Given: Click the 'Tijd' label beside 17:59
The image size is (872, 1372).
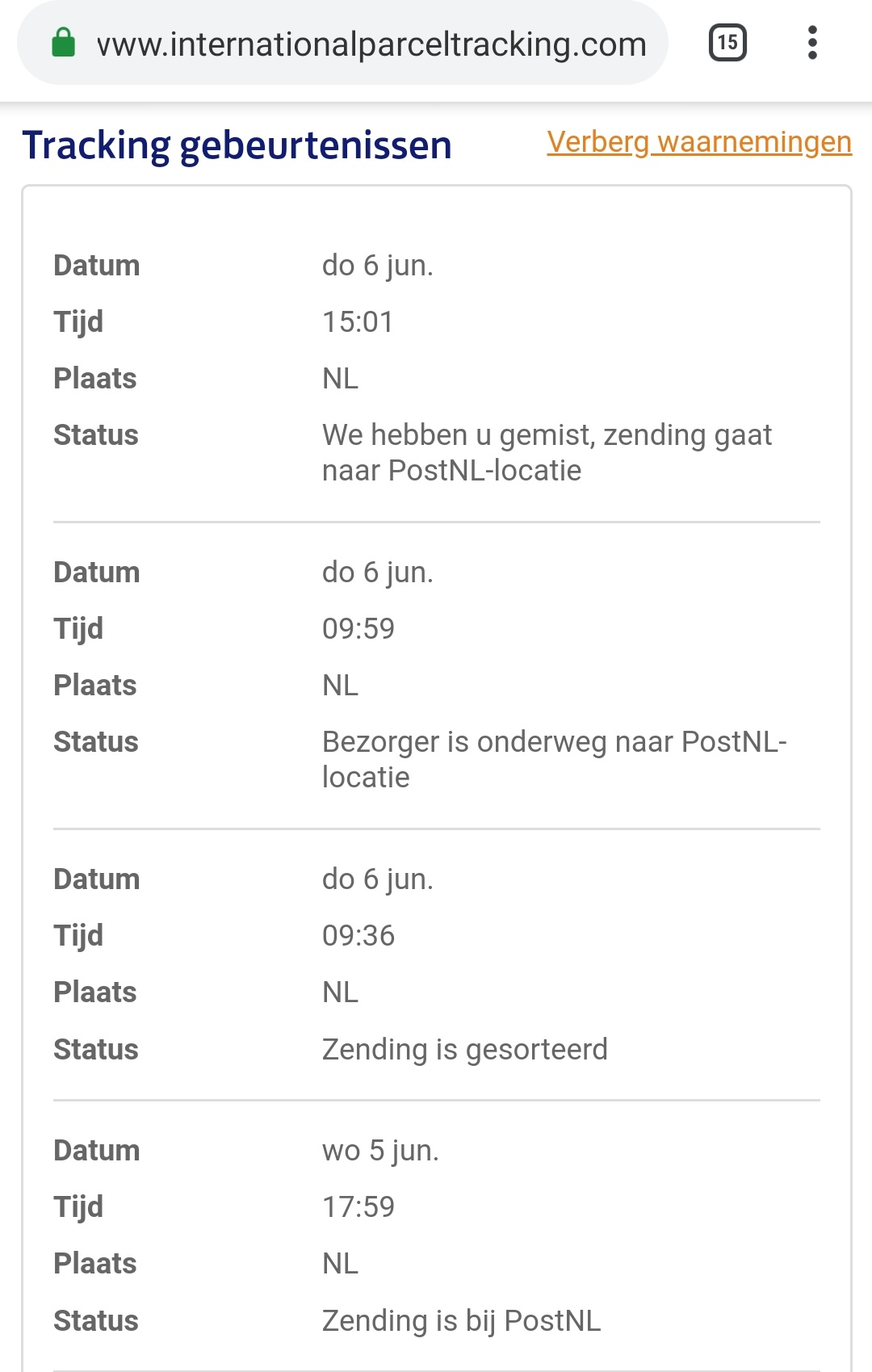Looking at the screenshot, I should coord(78,1208).
